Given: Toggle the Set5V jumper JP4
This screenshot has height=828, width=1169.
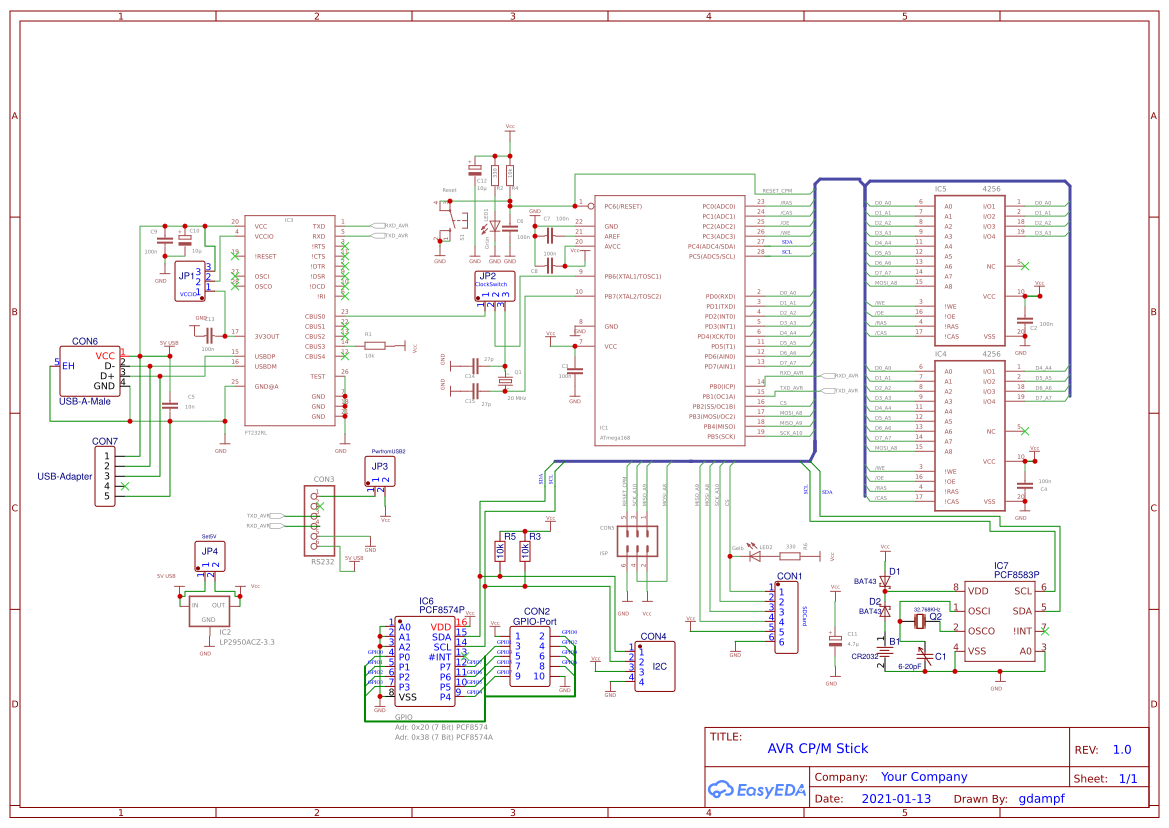Looking at the screenshot, I should (208, 555).
